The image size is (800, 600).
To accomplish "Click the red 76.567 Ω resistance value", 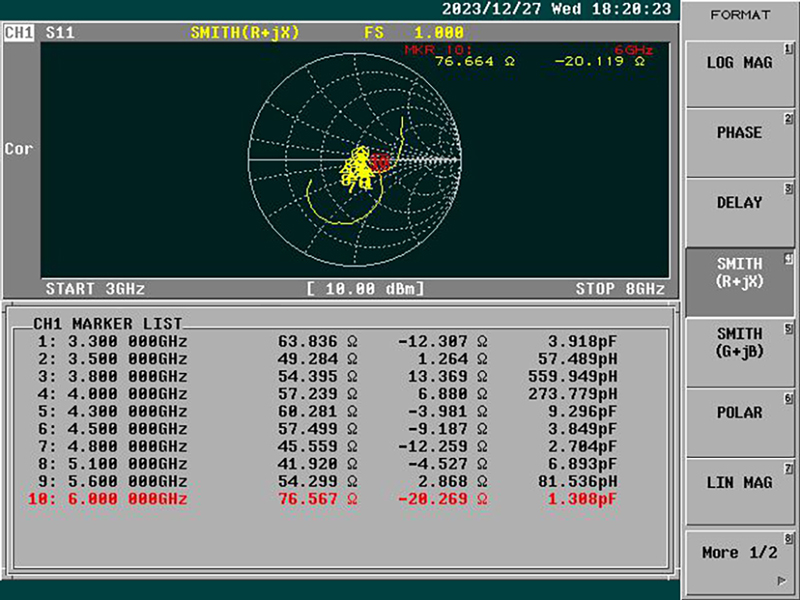I will click(x=318, y=499).
